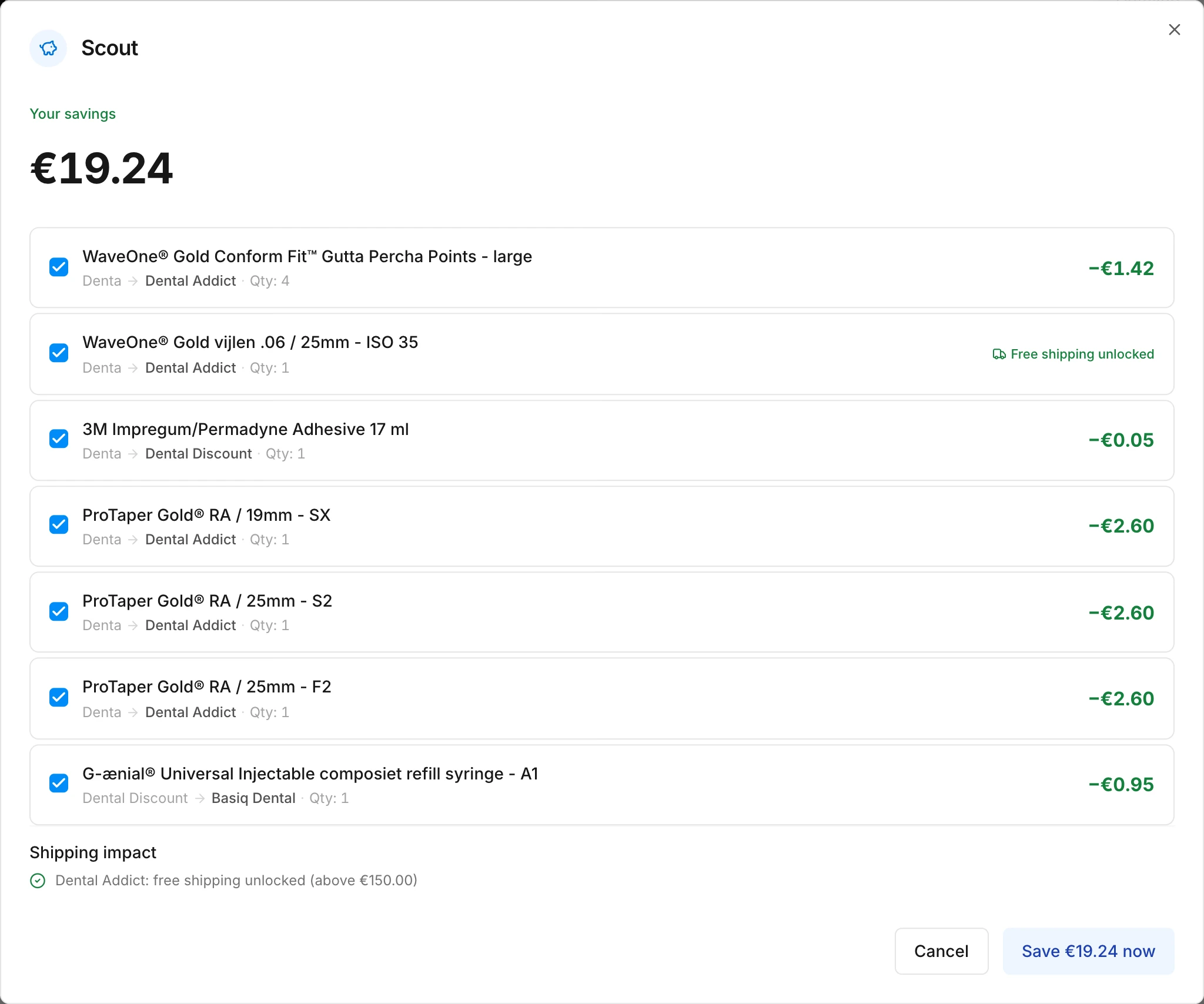Image resolution: width=1204 pixels, height=1004 pixels.
Task: Click WaveOne Gold vijlen .06 / 25mm title
Action: [x=250, y=342]
